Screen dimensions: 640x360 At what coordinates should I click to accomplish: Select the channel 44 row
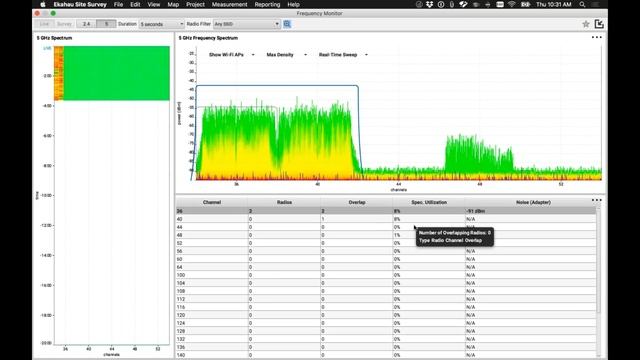tap(386, 227)
